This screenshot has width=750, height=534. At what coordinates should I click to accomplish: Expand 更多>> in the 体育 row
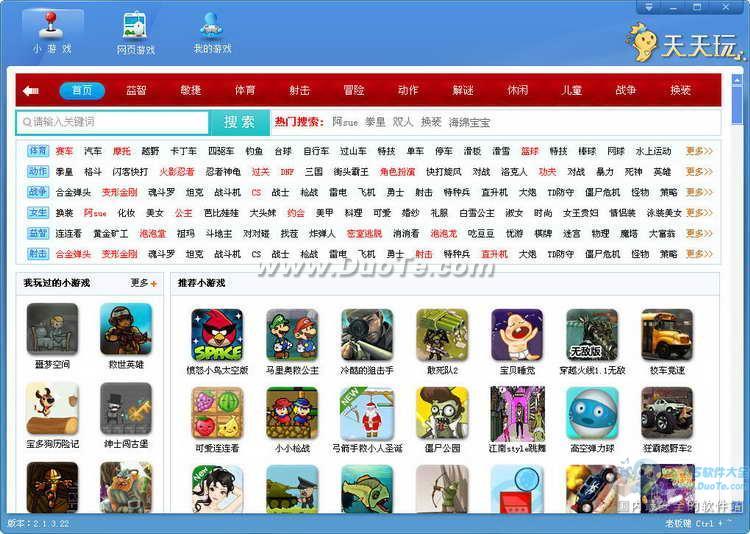coord(699,151)
